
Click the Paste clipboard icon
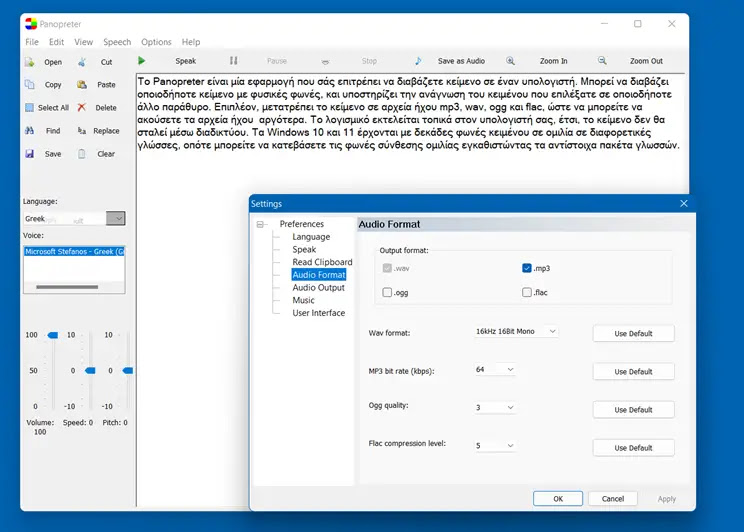pos(82,84)
